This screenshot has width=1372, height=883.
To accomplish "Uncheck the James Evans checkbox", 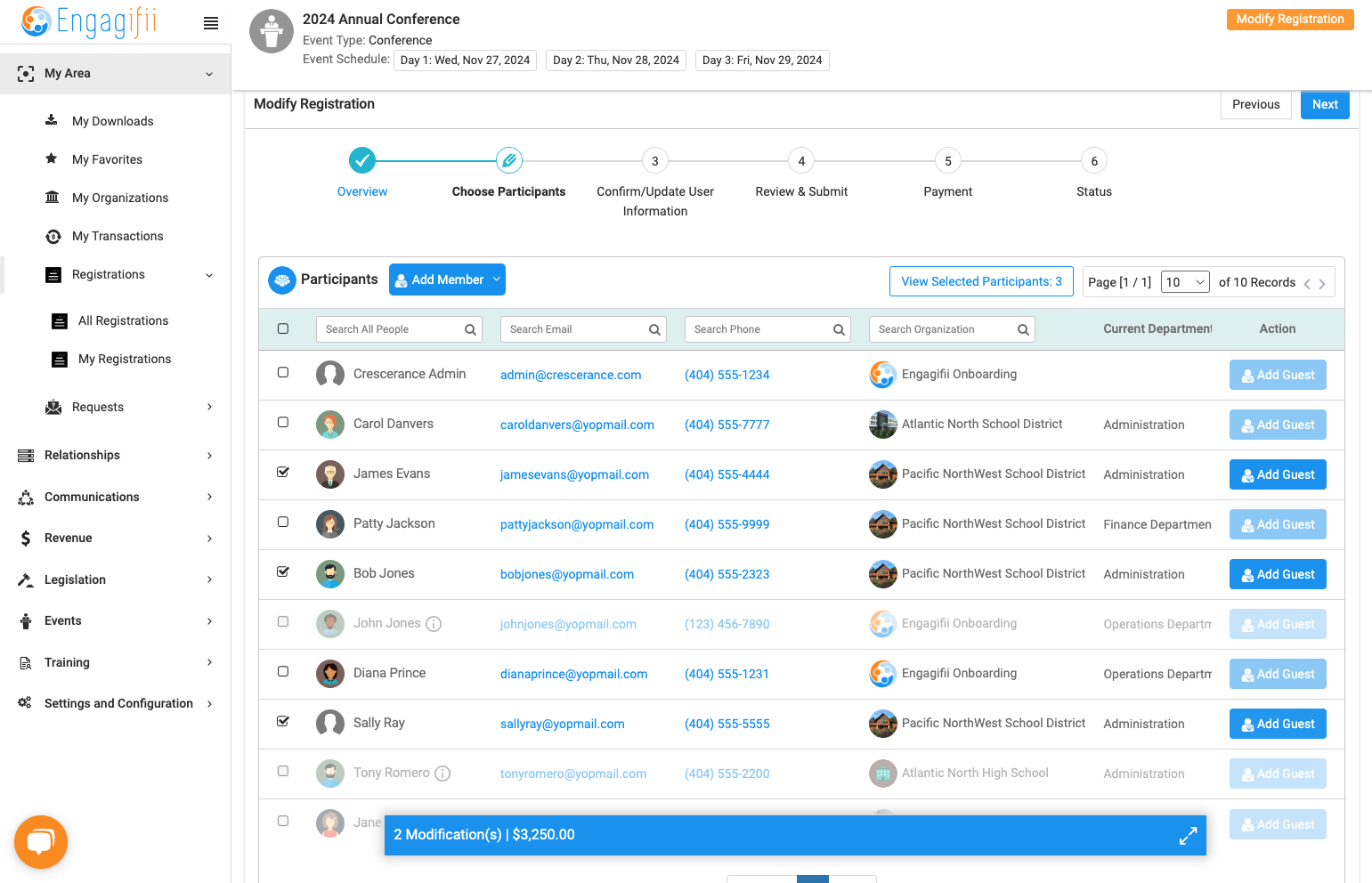I will (283, 473).
